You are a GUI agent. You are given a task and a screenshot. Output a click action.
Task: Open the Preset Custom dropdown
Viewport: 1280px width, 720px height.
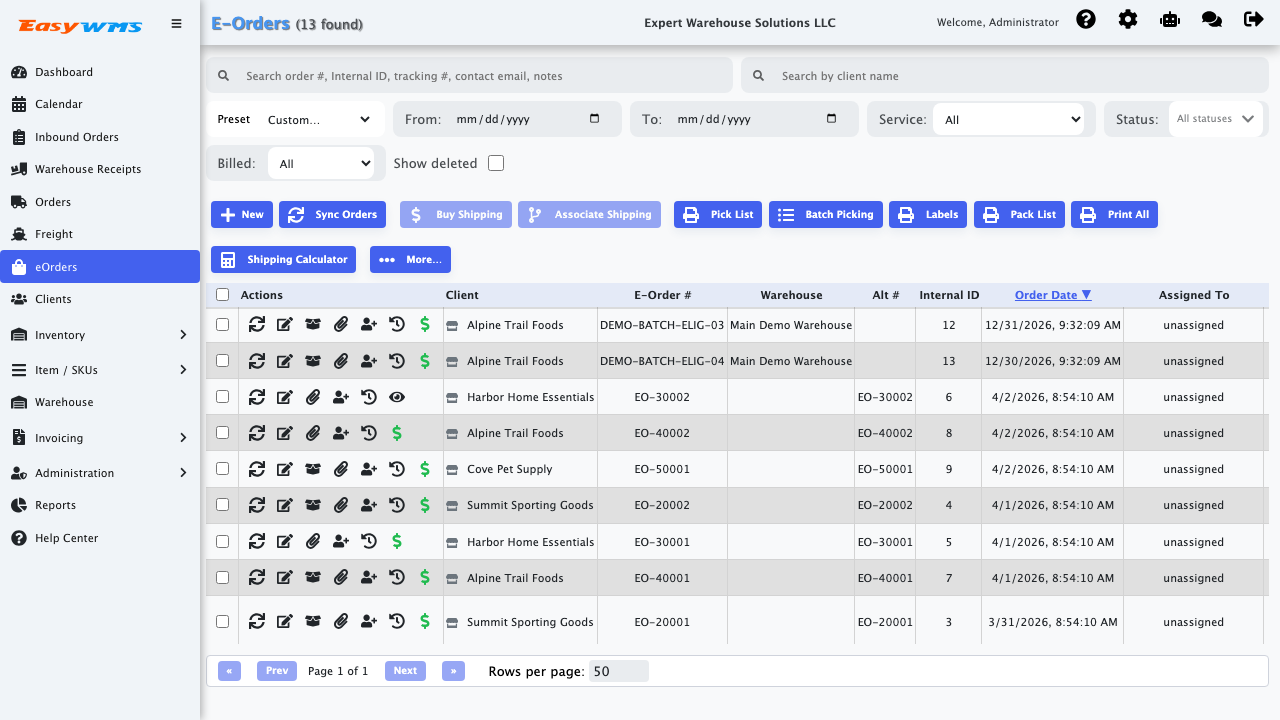click(x=320, y=119)
